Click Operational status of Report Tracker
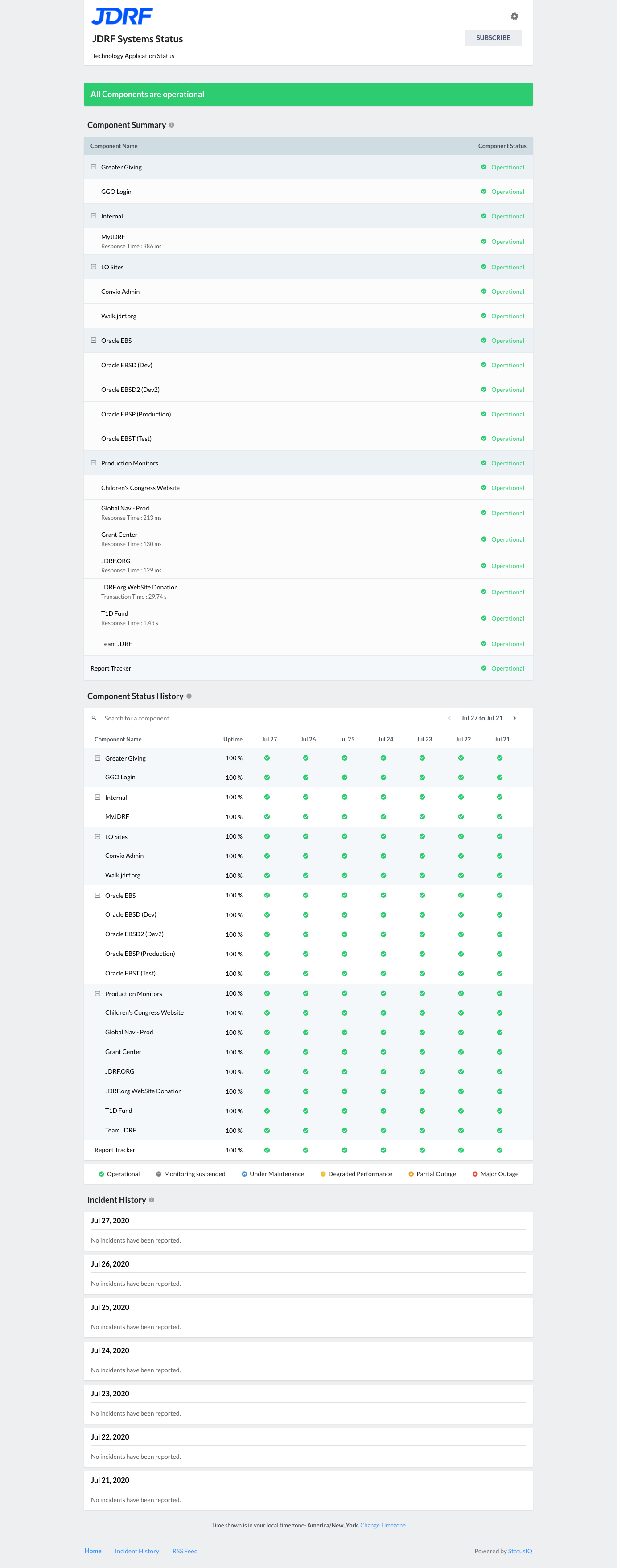Image resolution: width=617 pixels, height=1568 pixels. click(502, 668)
